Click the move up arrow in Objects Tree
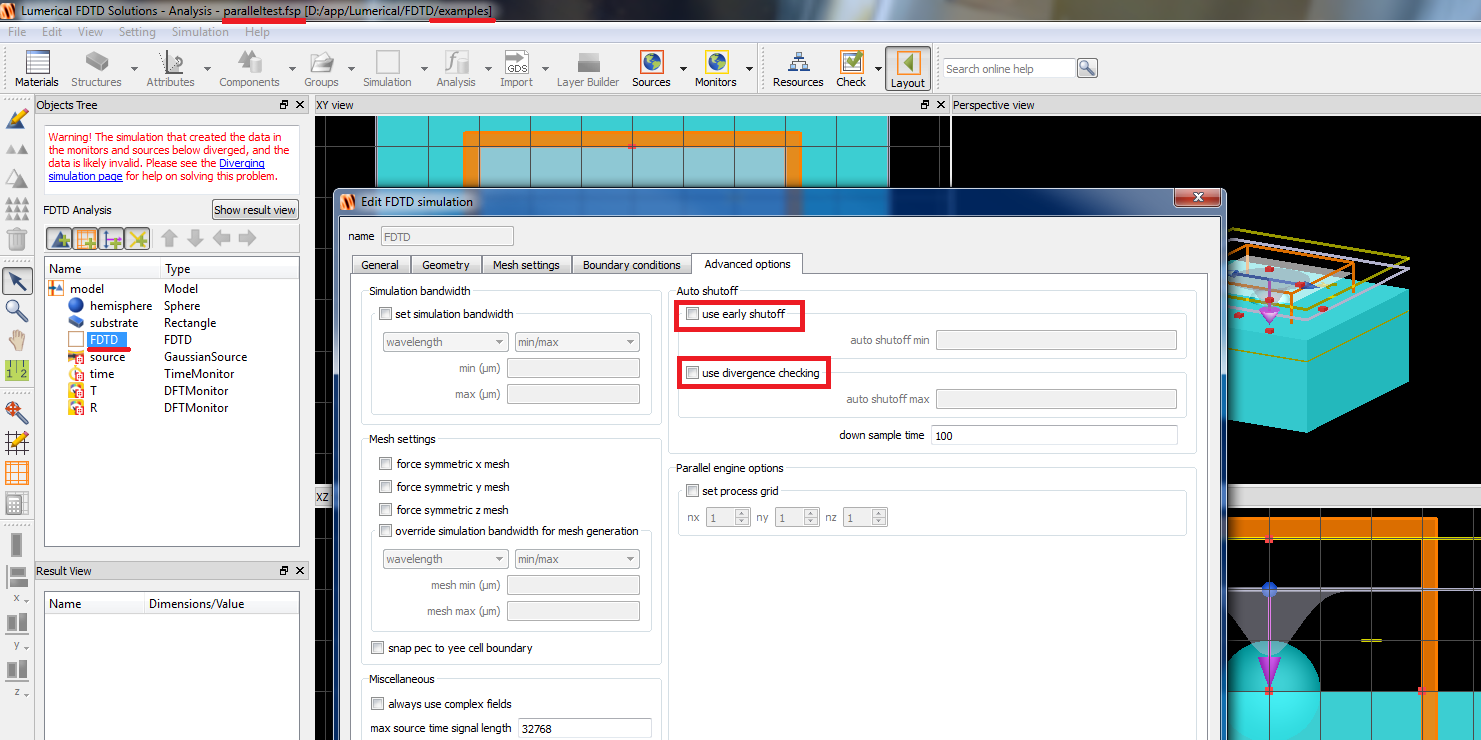1481x740 pixels. coord(170,238)
